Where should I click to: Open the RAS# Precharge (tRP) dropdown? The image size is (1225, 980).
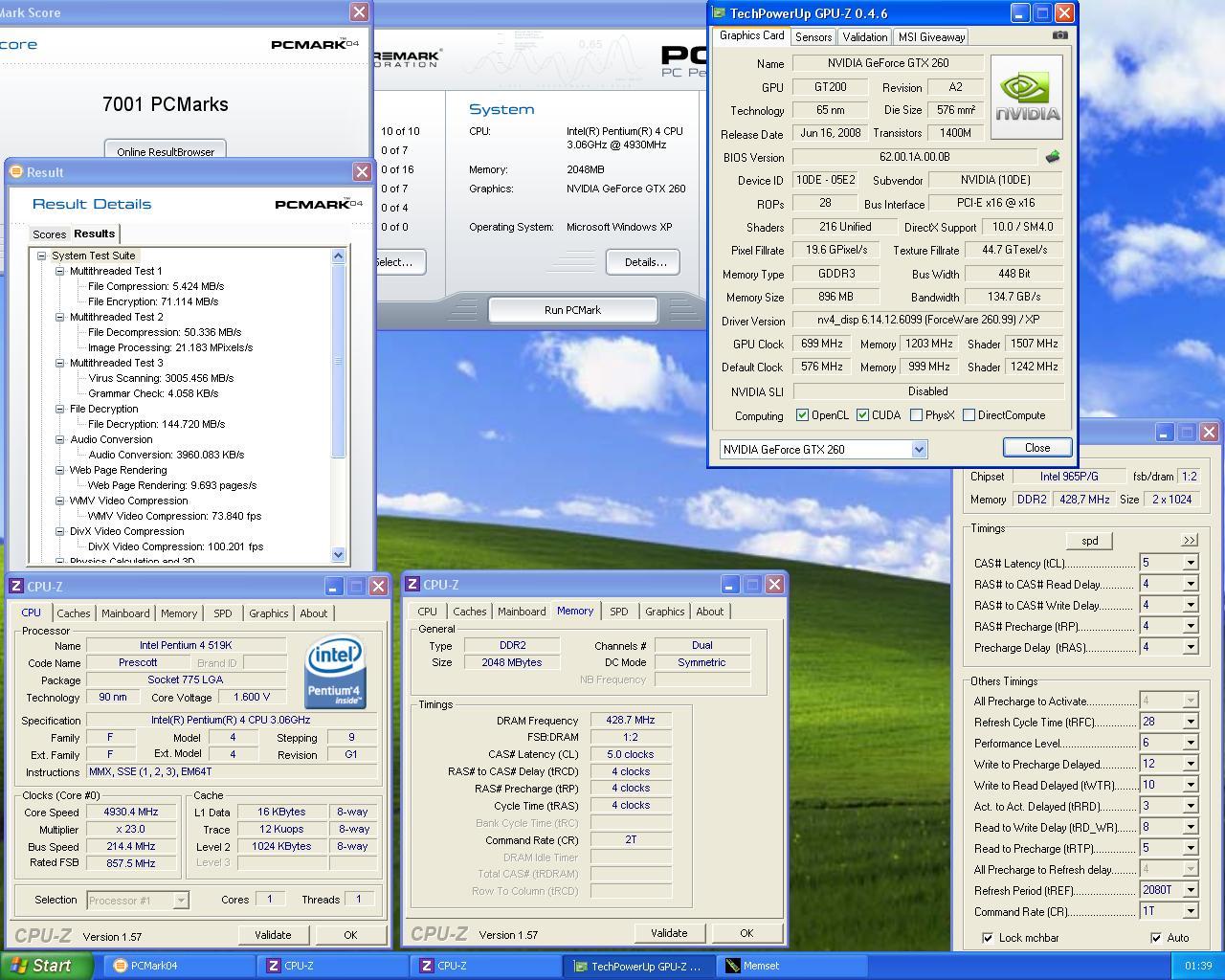click(1191, 626)
